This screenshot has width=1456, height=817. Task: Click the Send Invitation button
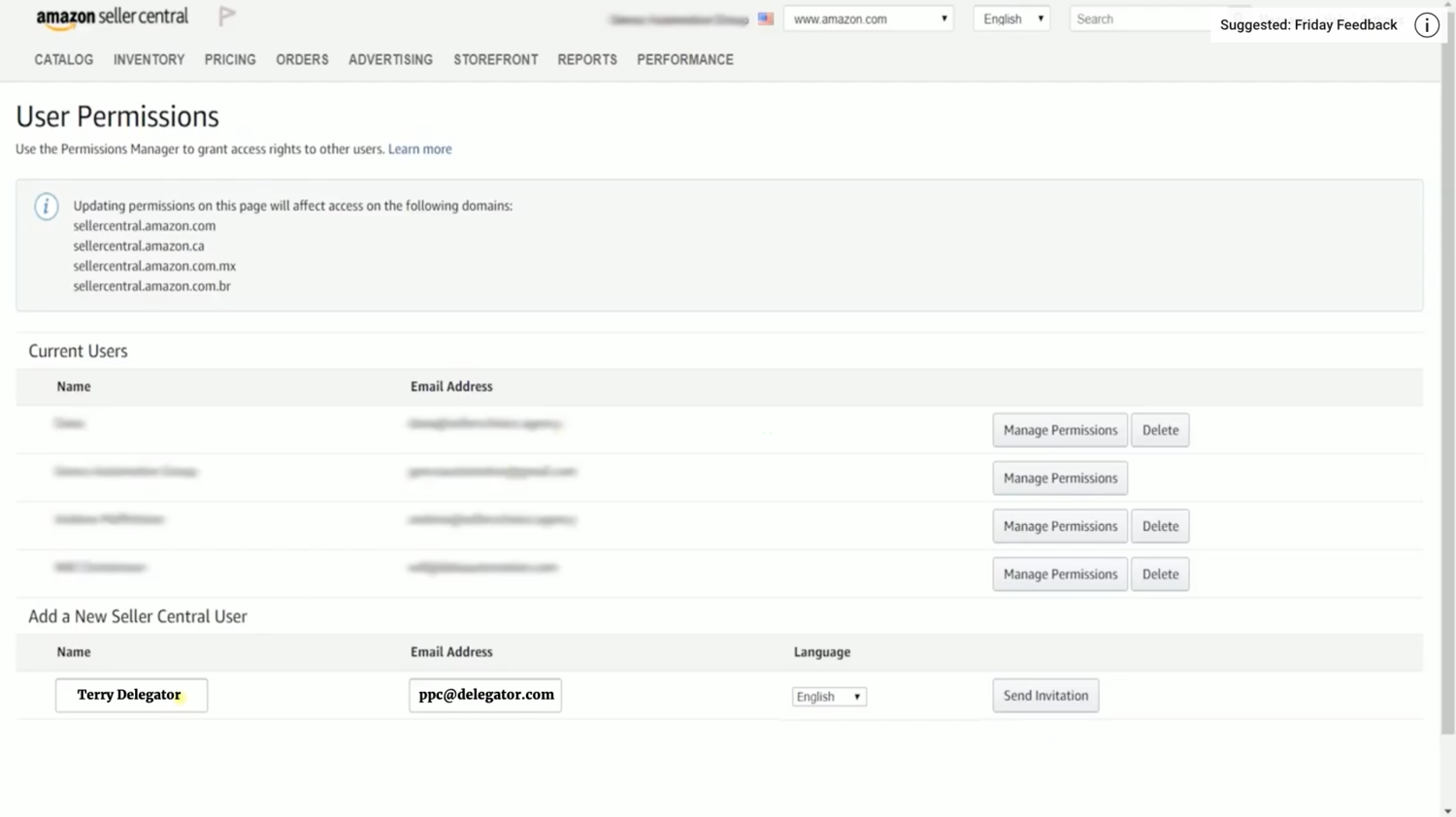pyautogui.click(x=1045, y=696)
